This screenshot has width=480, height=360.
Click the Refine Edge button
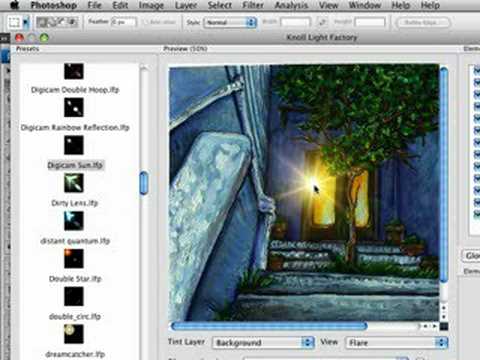(x=423, y=23)
